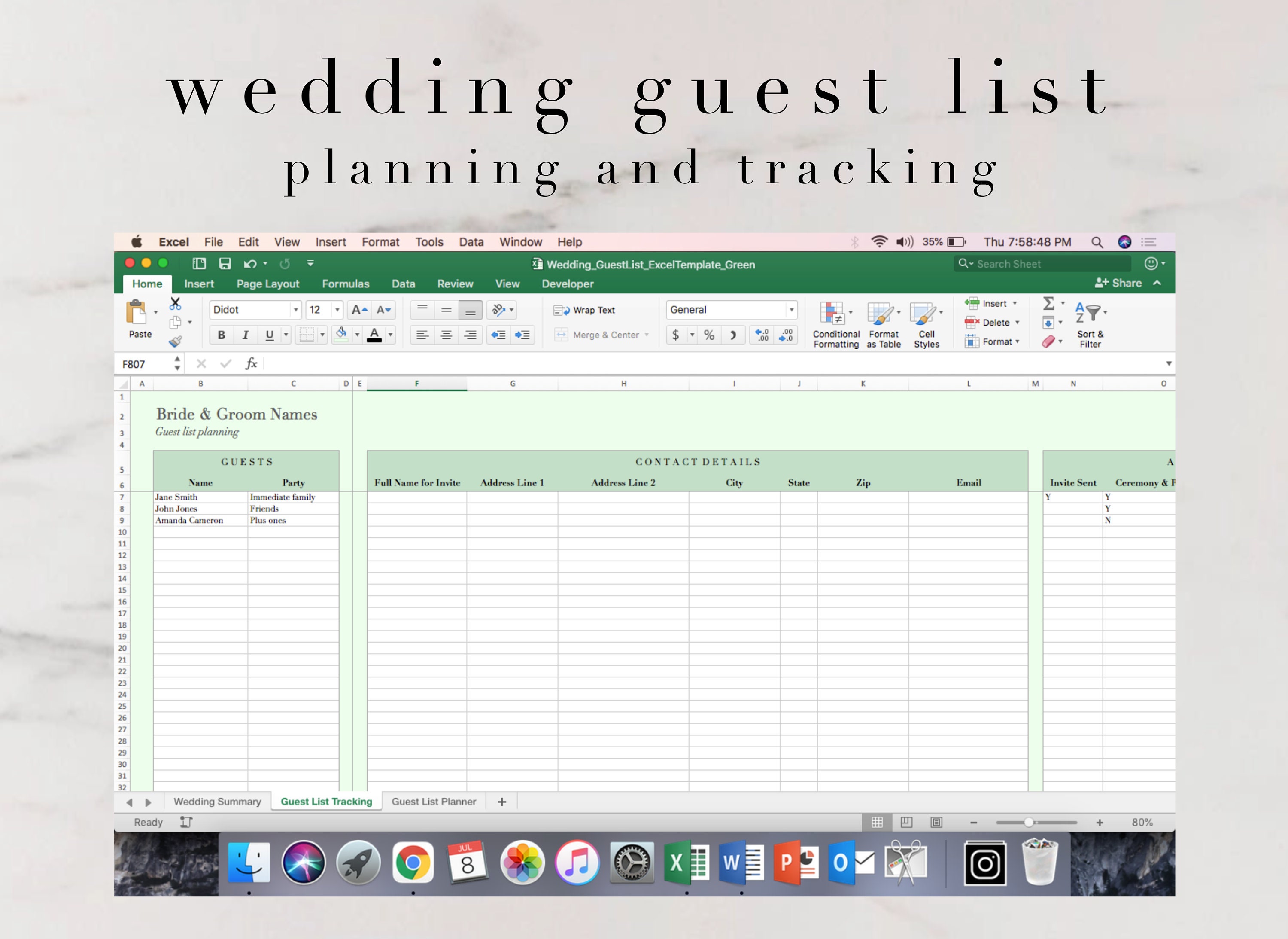Image resolution: width=1288 pixels, height=939 pixels.
Task: Open the Guest List Planner sheet tab
Action: point(434,801)
